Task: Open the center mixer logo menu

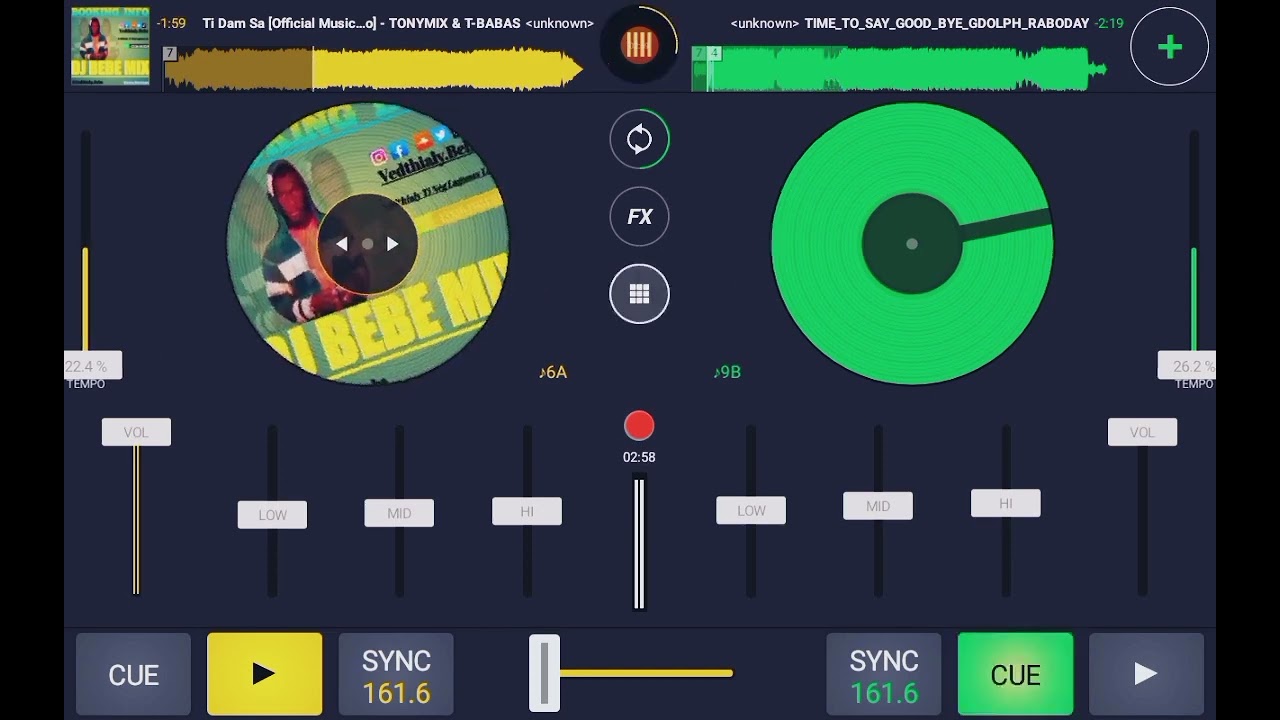Action: click(639, 45)
